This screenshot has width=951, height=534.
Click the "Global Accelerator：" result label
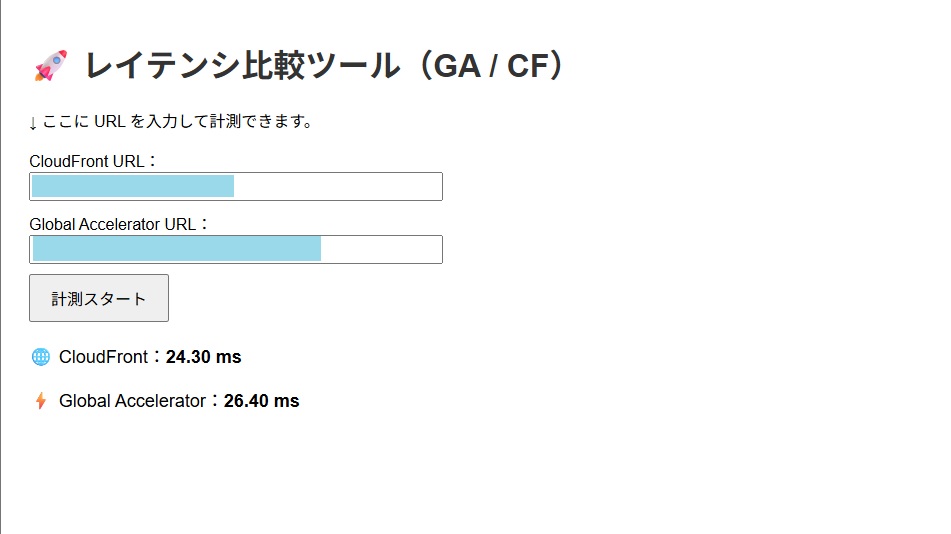pyautogui.click(x=139, y=401)
